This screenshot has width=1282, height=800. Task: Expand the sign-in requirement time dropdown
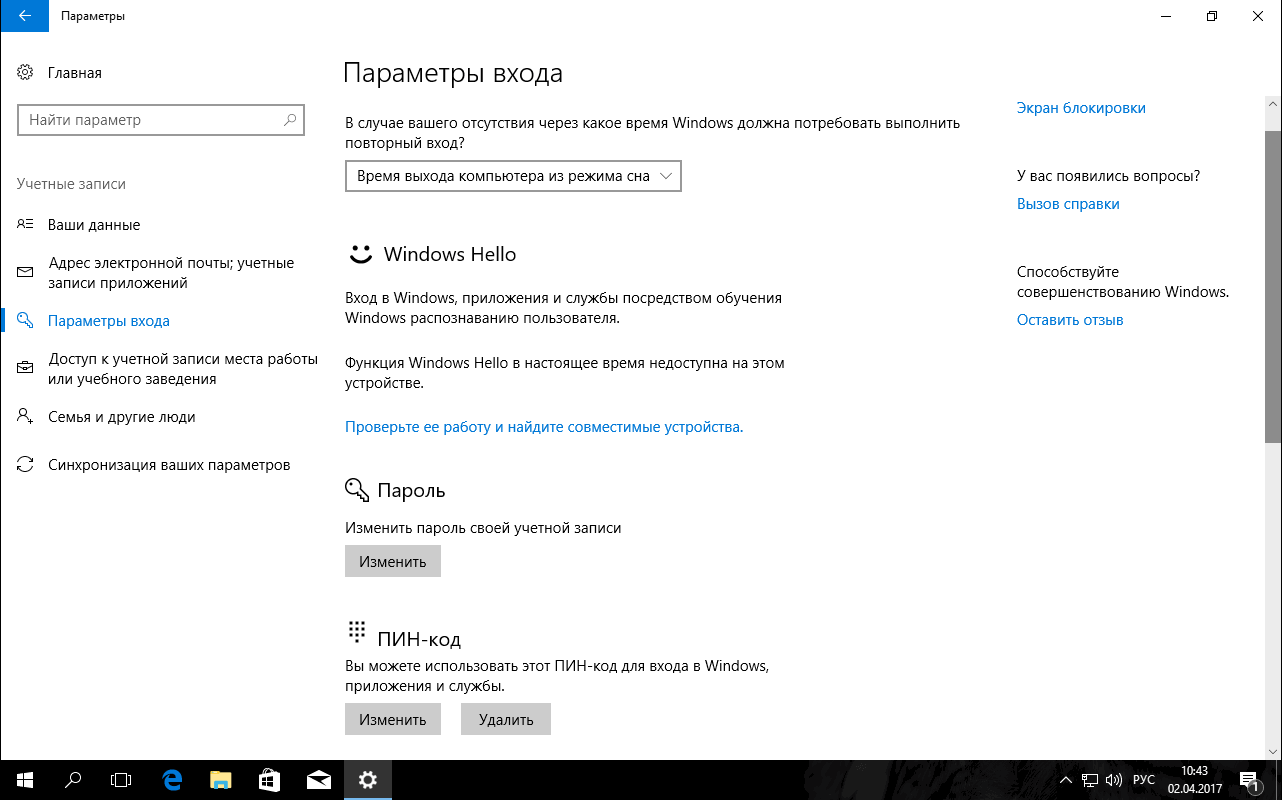[513, 176]
